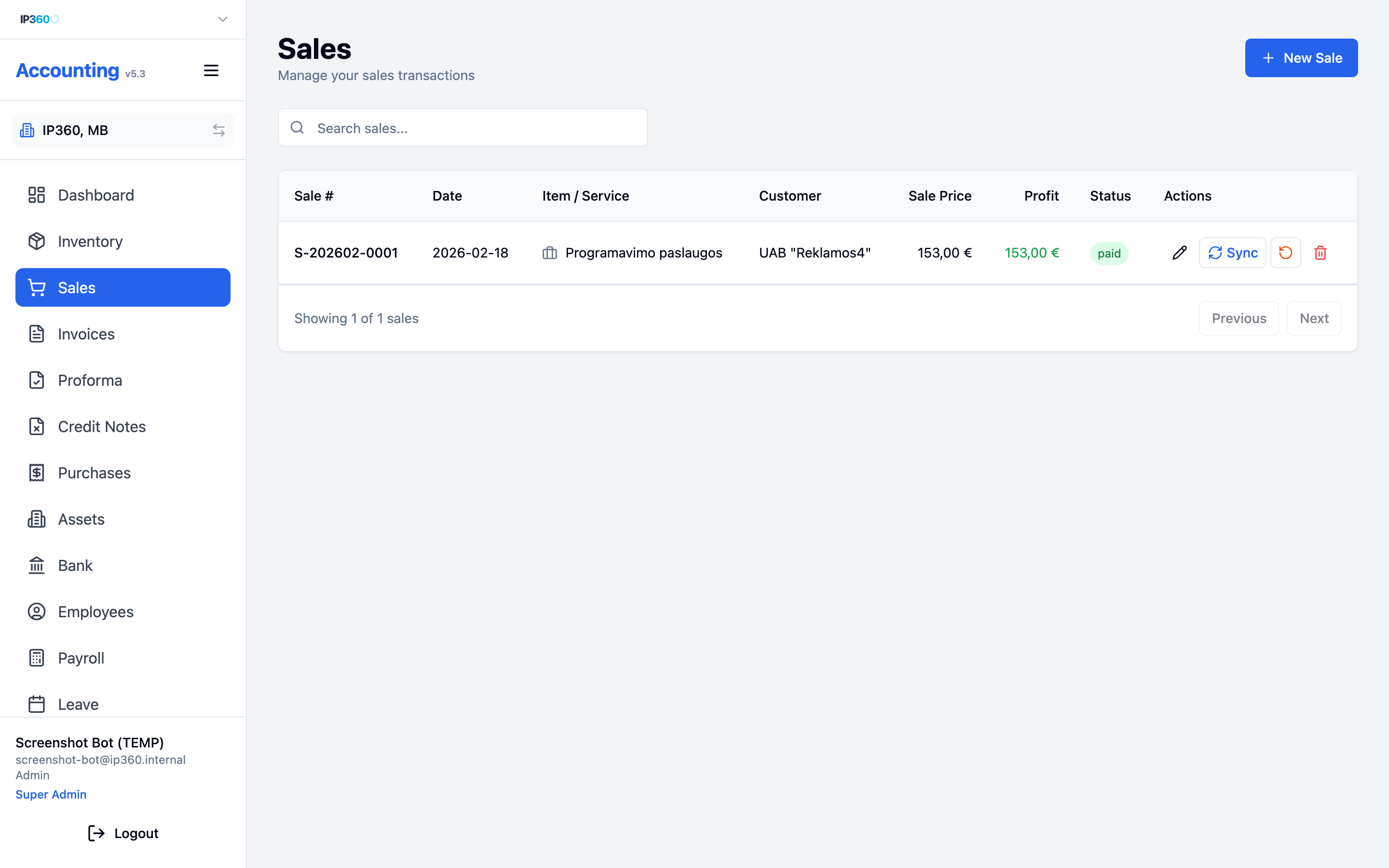Image resolution: width=1389 pixels, height=868 pixels.
Task: Open Assets in the sidebar
Action: click(x=123, y=519)
